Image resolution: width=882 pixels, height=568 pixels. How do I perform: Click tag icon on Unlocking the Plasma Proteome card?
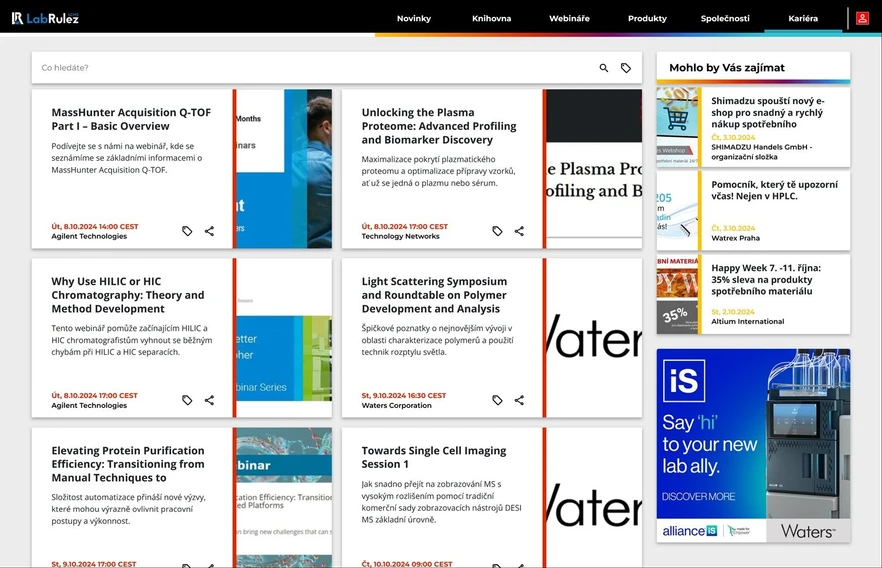click(x=497, y=231)
